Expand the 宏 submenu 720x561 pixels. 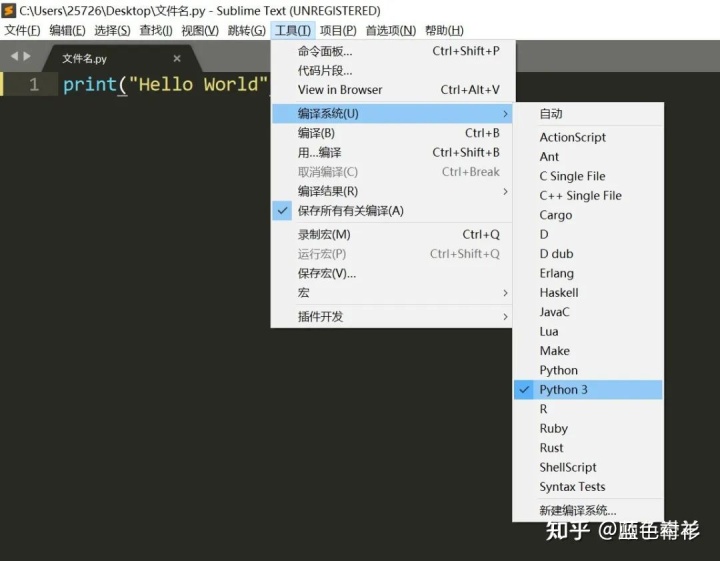(393, 292)
